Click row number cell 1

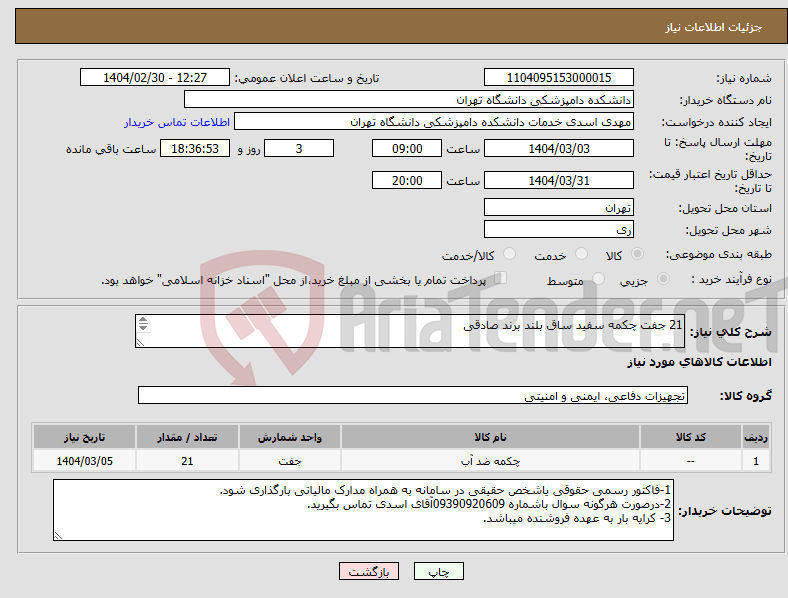pos(756,460)
